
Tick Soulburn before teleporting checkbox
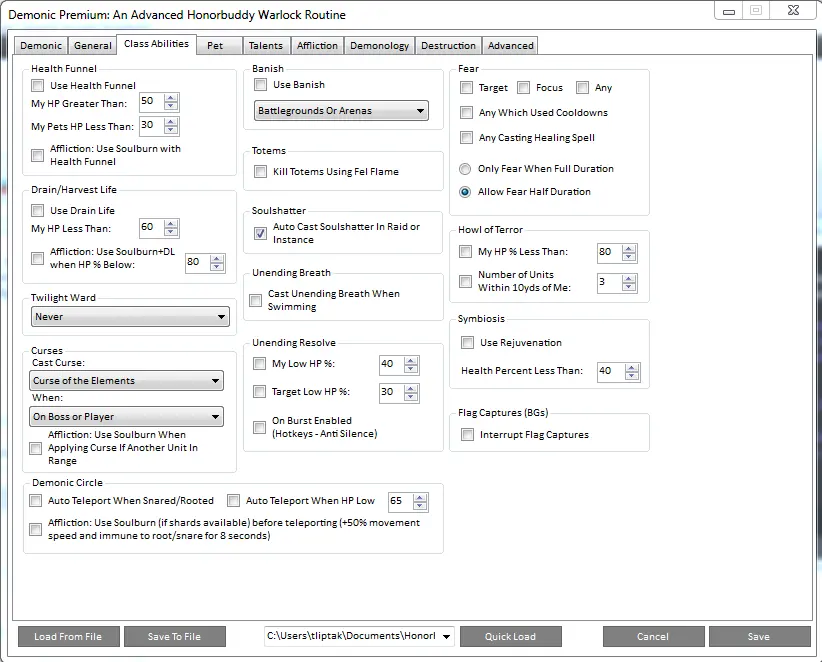(36, 529)
